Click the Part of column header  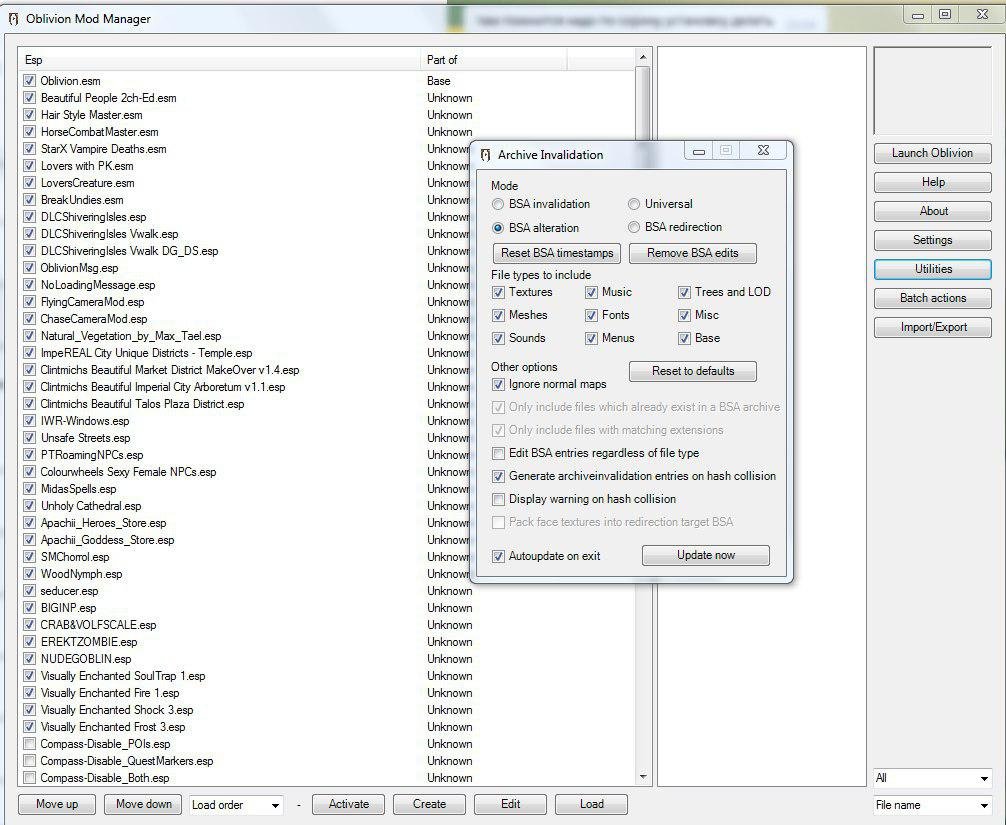pyautogui.click(x=495, y=60)
